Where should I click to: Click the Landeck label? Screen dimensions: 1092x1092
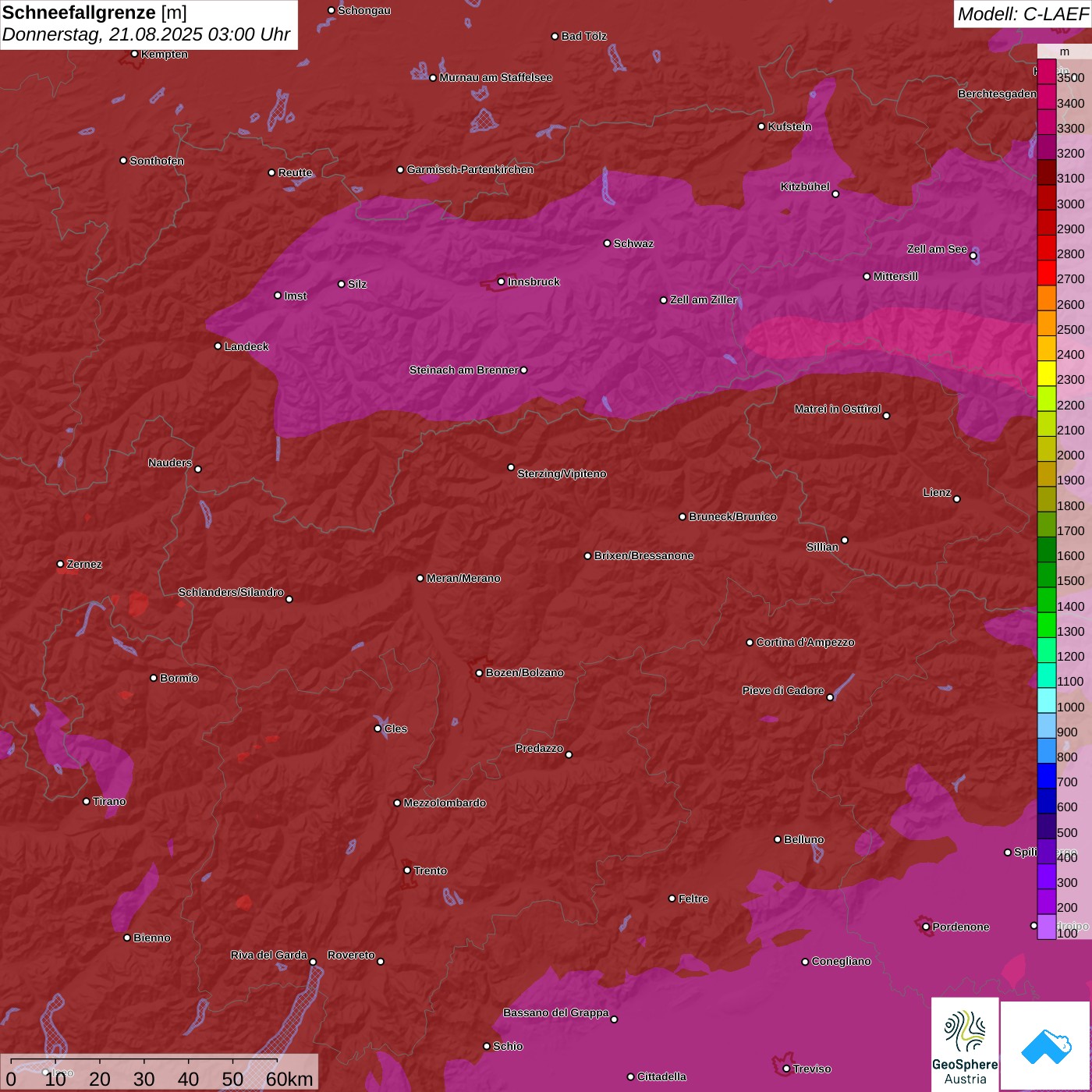[x=246, y=346]
